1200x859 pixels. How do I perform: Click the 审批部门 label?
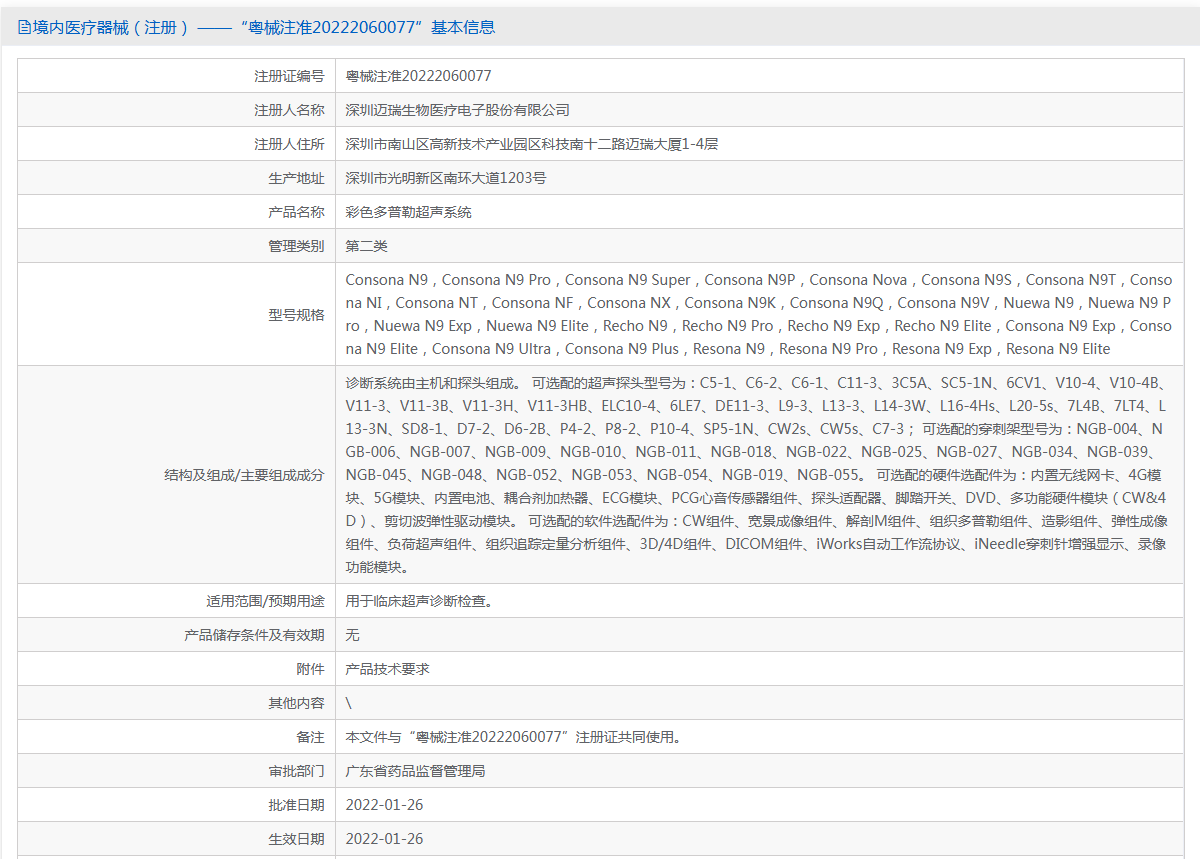click(296, 771)
